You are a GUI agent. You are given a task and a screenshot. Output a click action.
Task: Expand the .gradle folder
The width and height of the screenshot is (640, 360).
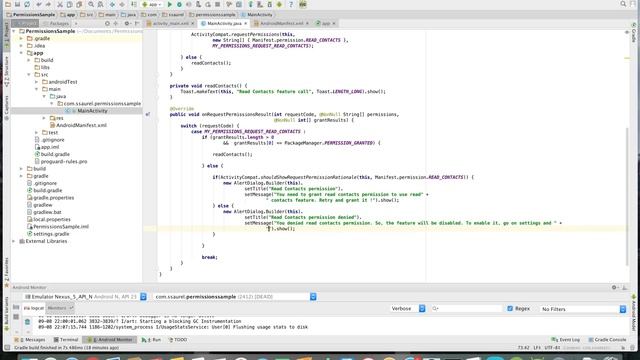21,38
